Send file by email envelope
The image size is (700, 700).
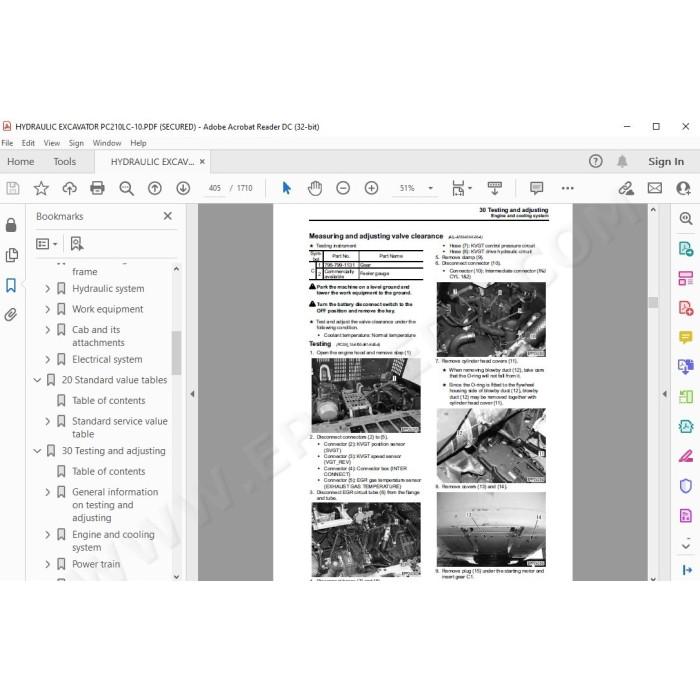coord(655,188)
